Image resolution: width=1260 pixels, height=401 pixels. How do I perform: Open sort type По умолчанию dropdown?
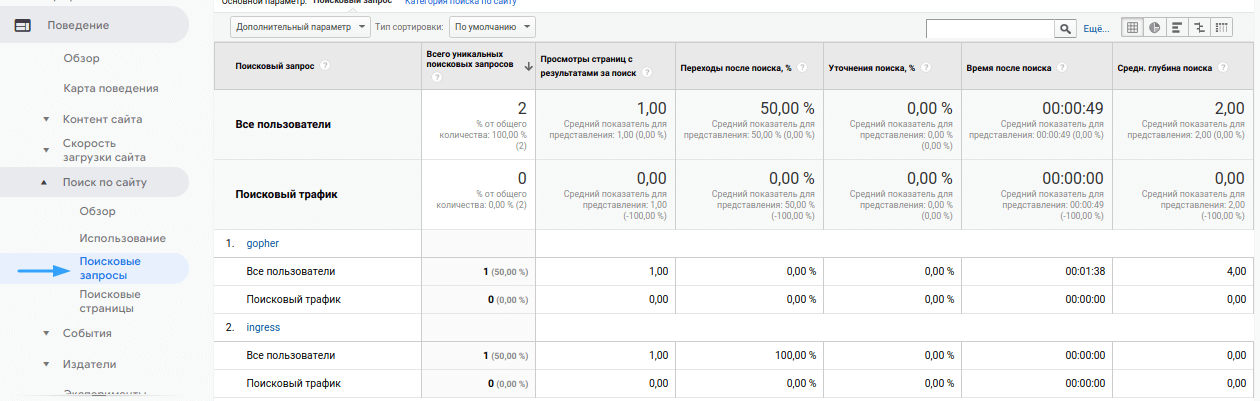pos(491,28)
